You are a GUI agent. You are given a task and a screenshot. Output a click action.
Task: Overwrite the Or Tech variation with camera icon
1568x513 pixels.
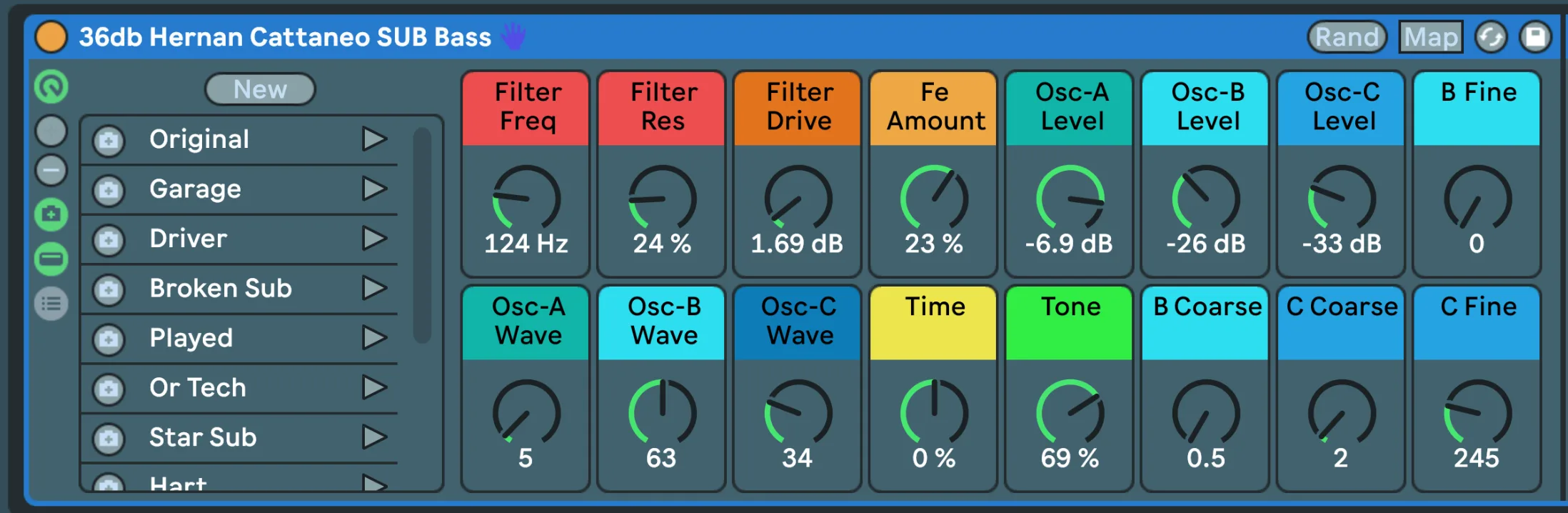[109, 389]
